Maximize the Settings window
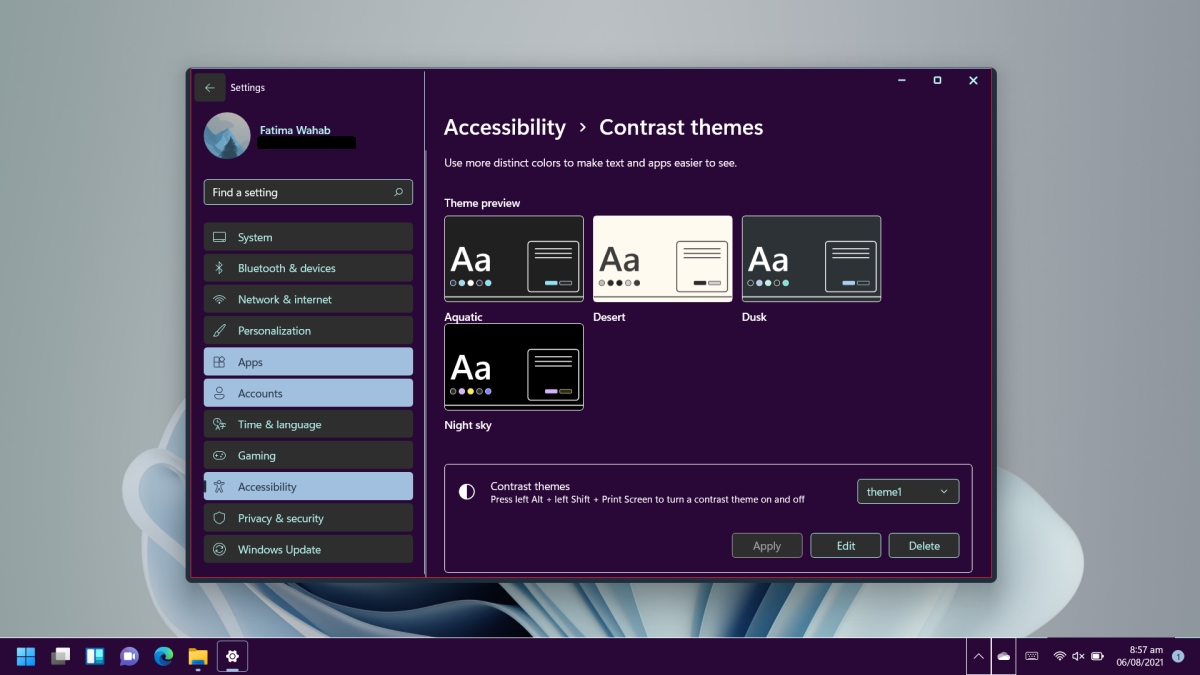This screenshot has width=1200, height=675. pyautogui.click(x=937, y=81)
